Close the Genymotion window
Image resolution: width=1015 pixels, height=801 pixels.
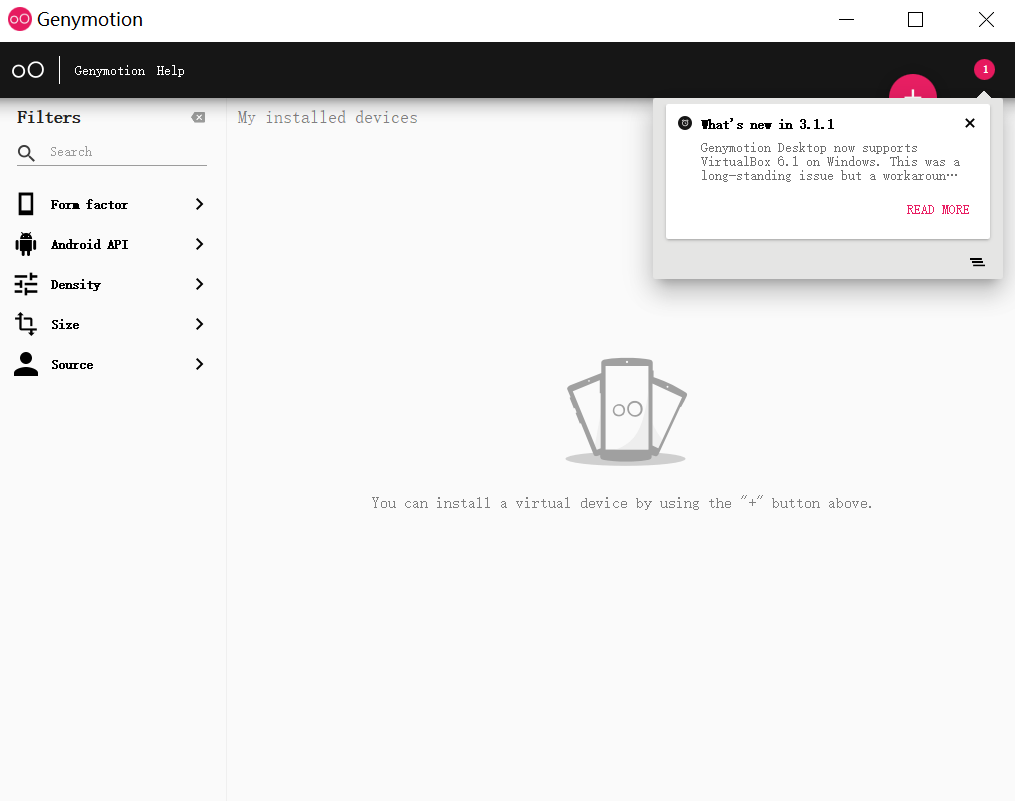[x=986, y=19]
